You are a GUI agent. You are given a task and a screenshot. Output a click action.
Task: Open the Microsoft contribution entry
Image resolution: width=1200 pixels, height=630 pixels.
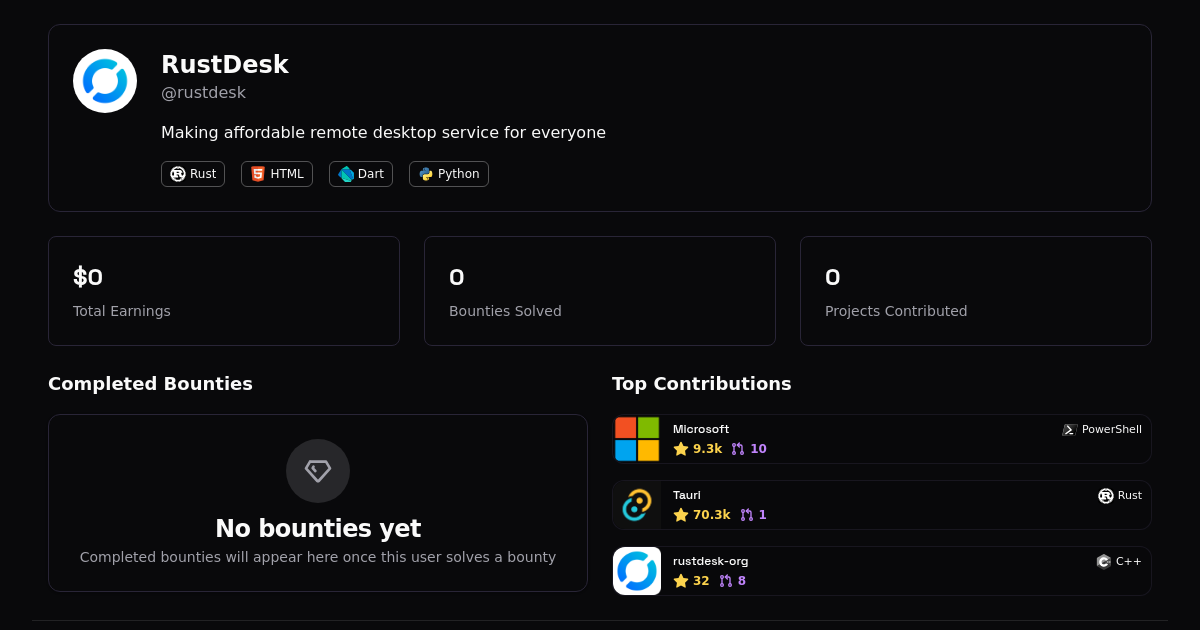[880, 438]
